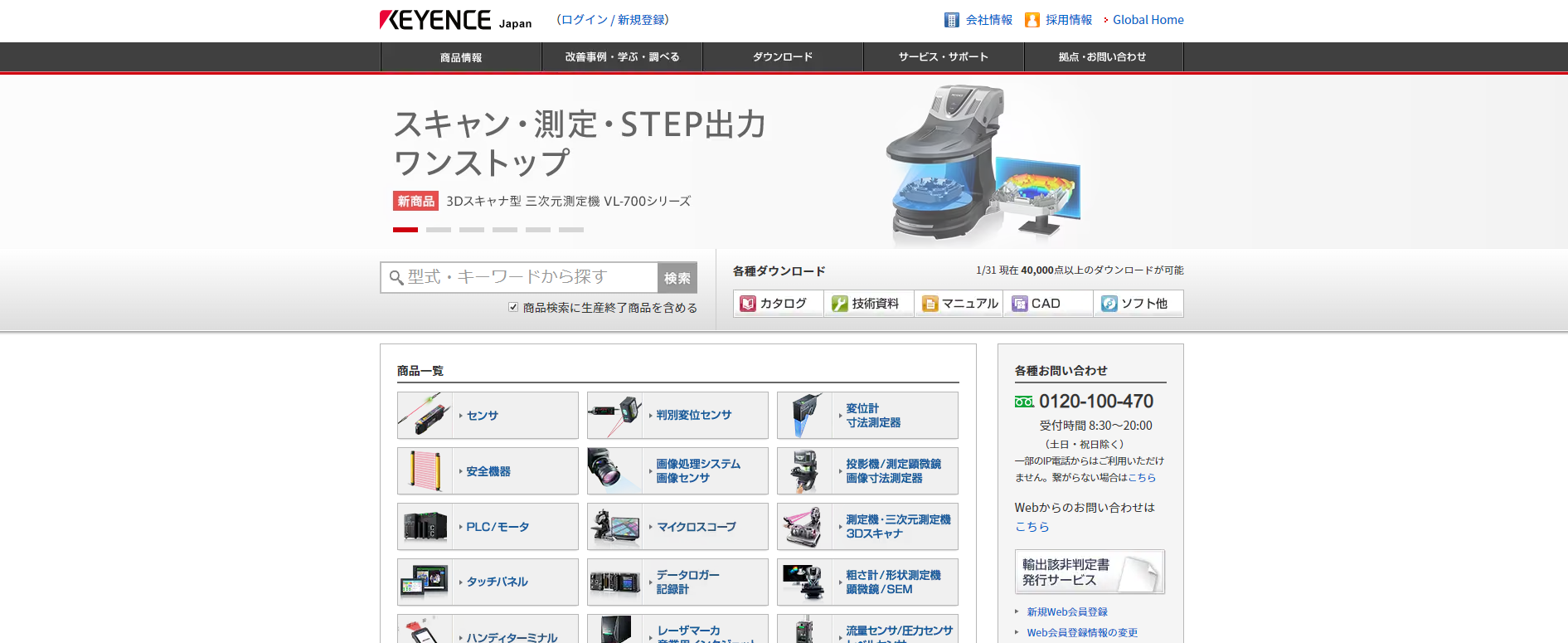
Task: Click the 投影機/測定顕微鏡 product image
Action: click(805, 470)
